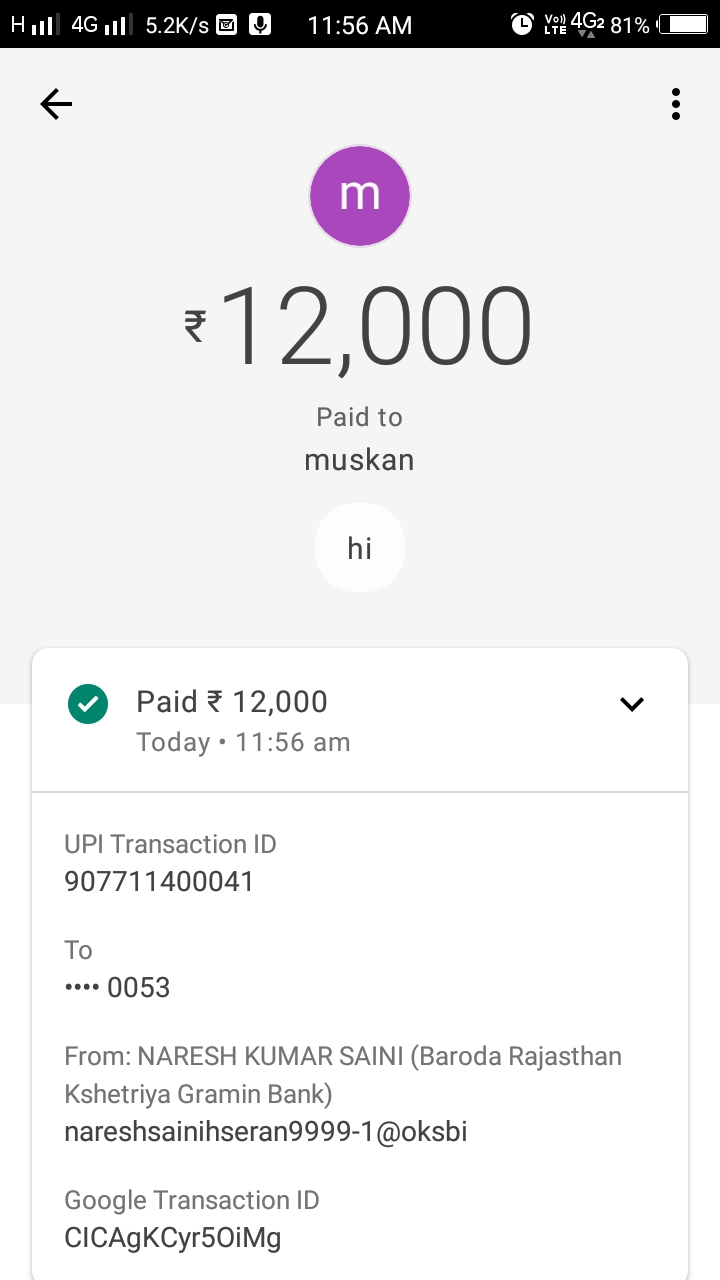The height and width of the screenshot is (1280, 720).
Task: Tap the 'Paid ₹ 12,000' header row
Action: 232,702
